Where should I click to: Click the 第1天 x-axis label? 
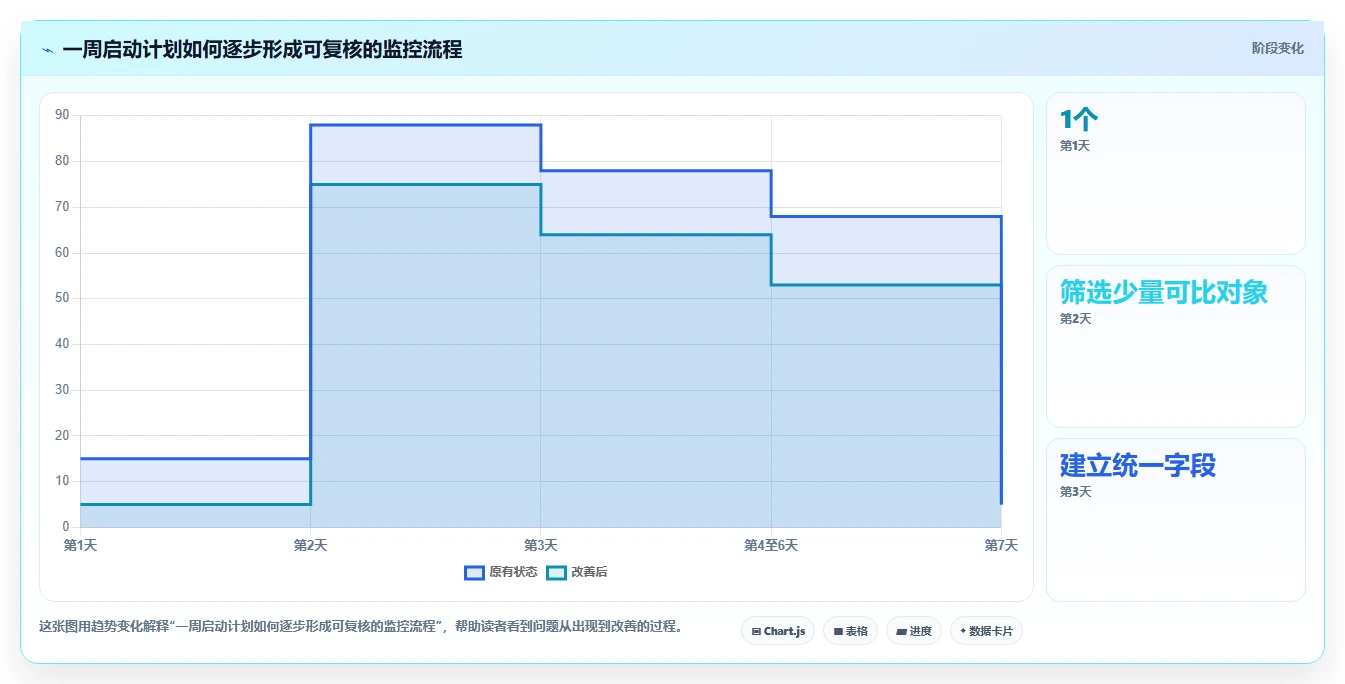[x=80, y=545]
